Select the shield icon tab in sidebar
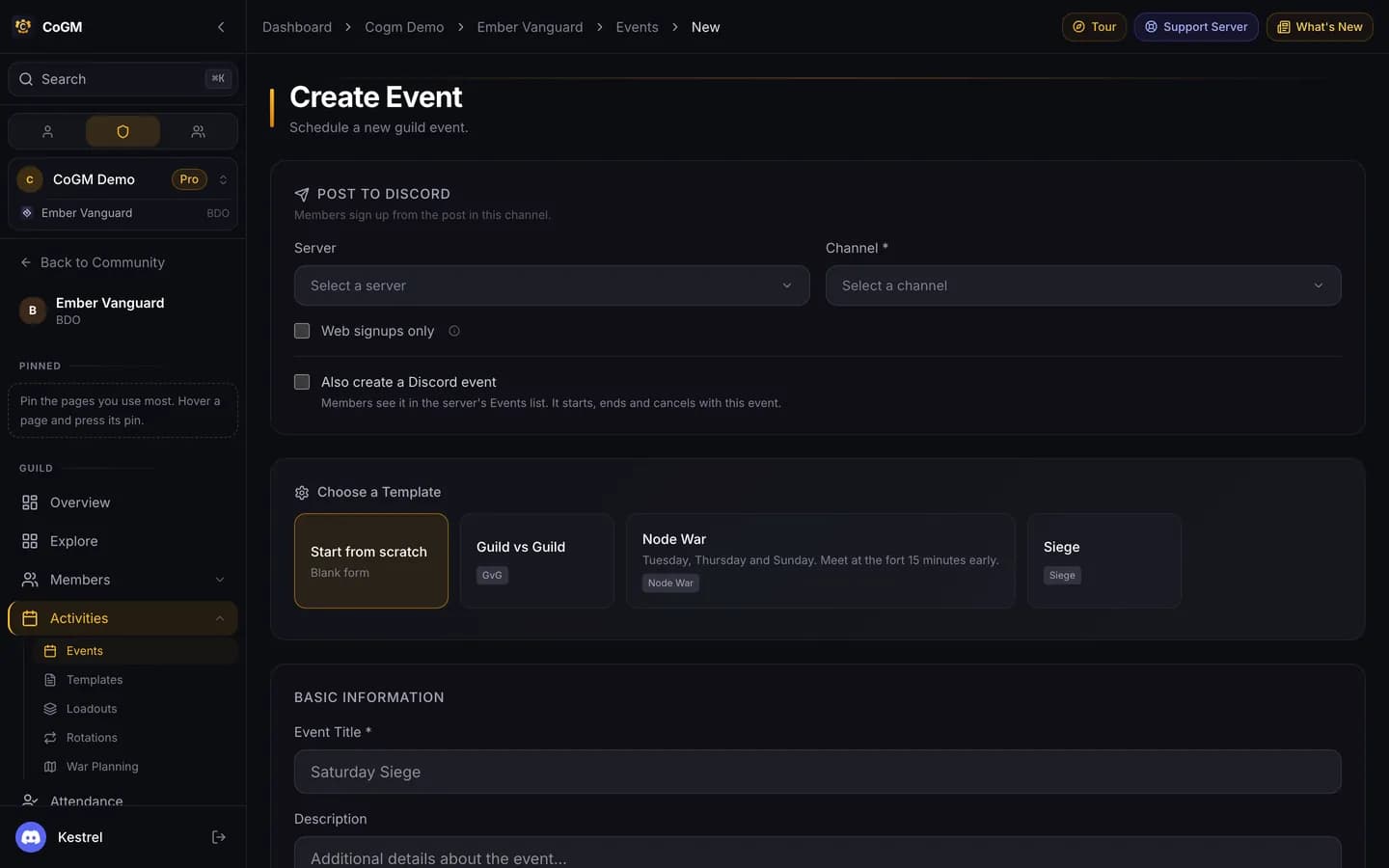This screenshot has width=1389, height=868. pyautogui.click(x=123, y=131)
